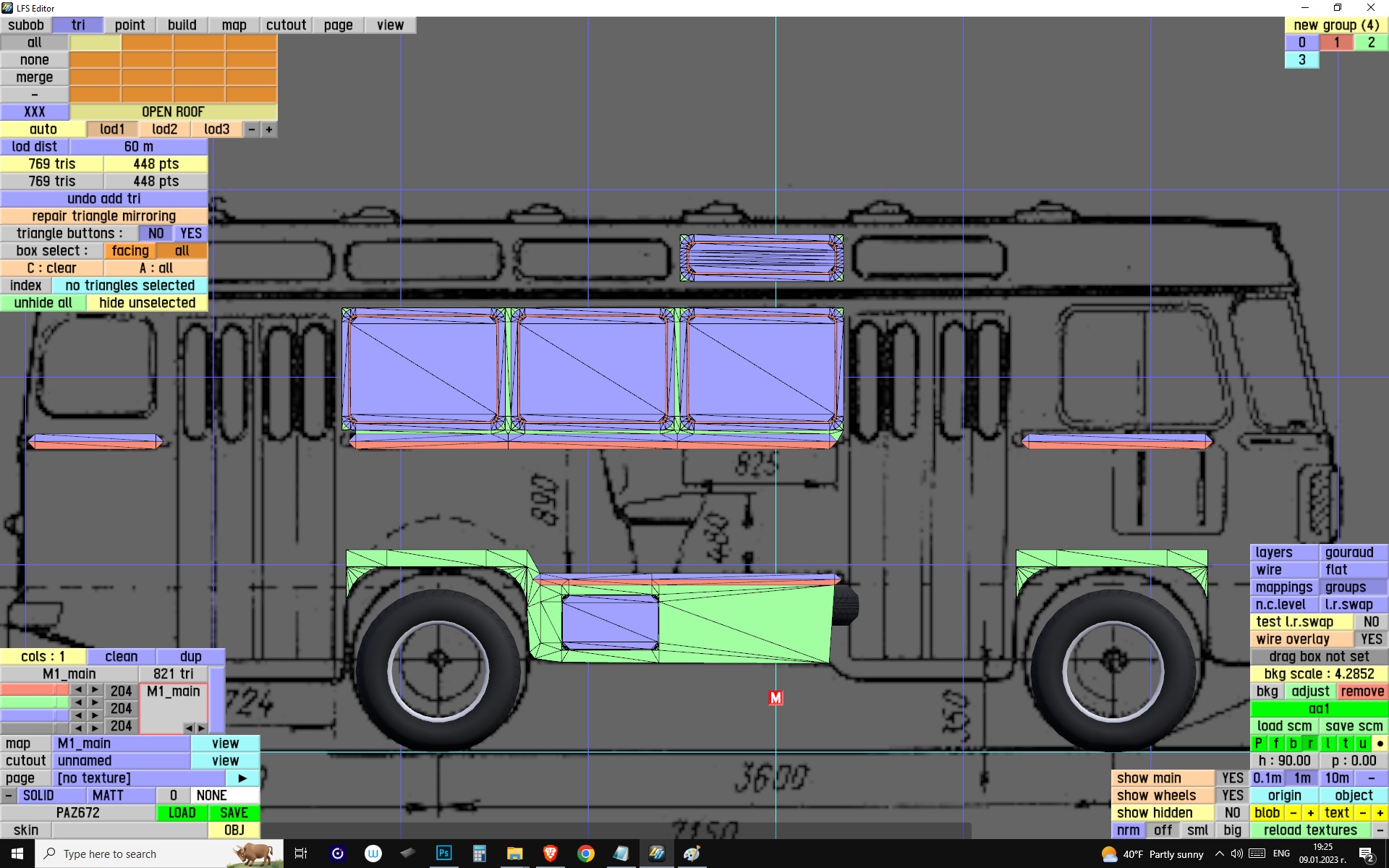The image size is (1389, 868).
Task: Open the cutout tab
Action: [286, 25]
